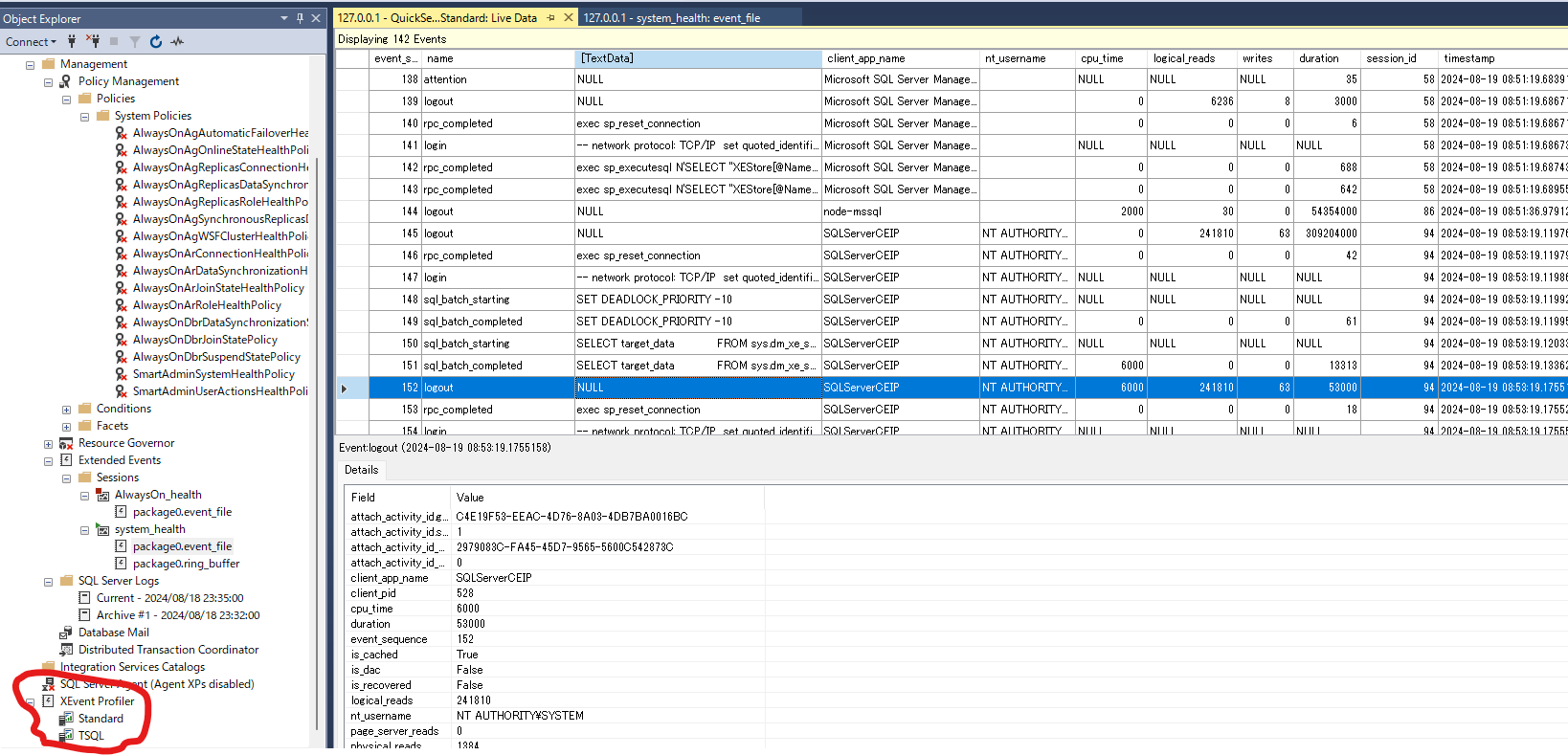
Task: Toggle auto-hide pin on Object Explorer
Action: coord(300,18)
